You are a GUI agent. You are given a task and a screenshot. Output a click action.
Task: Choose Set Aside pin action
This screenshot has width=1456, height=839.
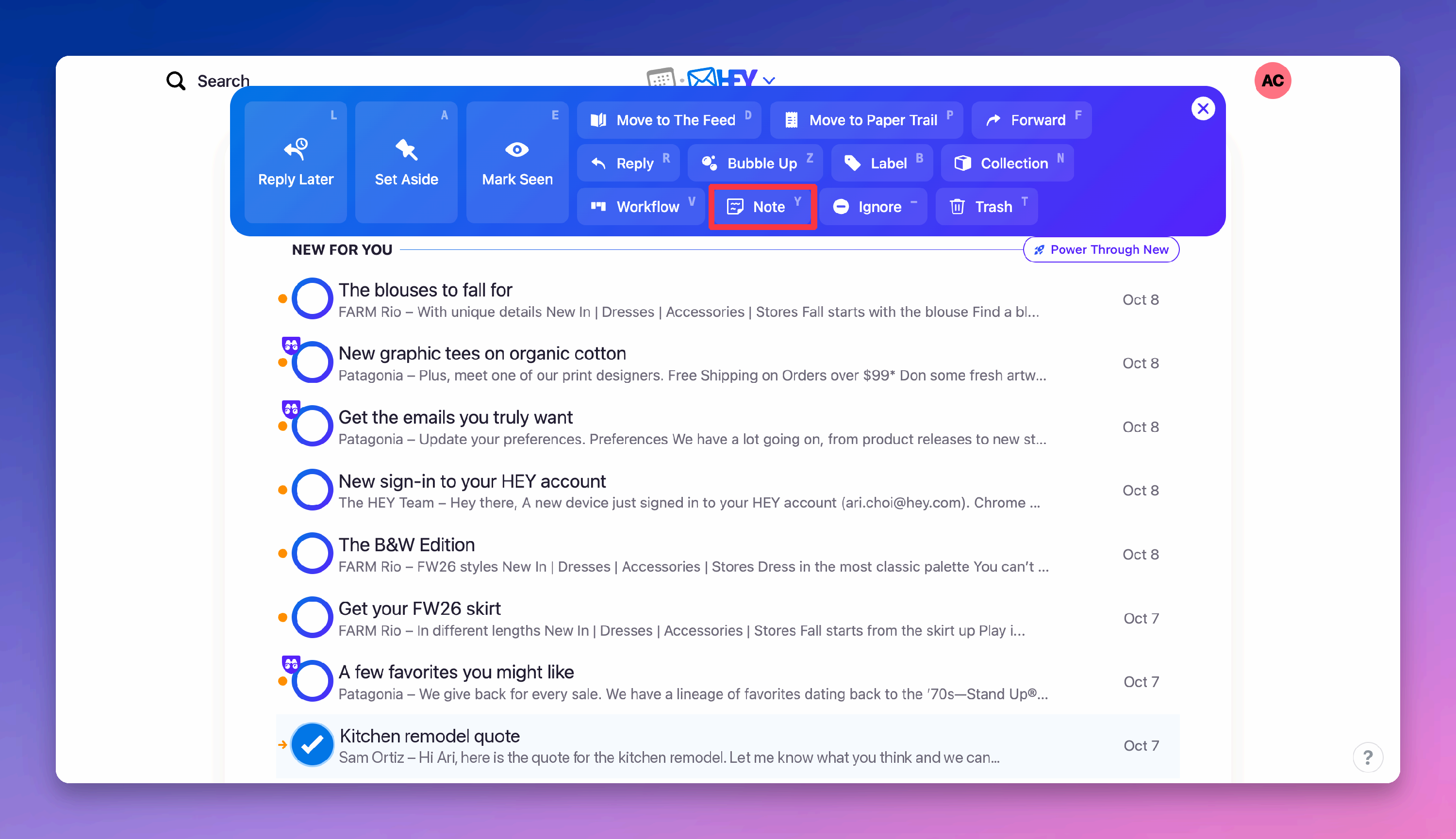[406, 162]
